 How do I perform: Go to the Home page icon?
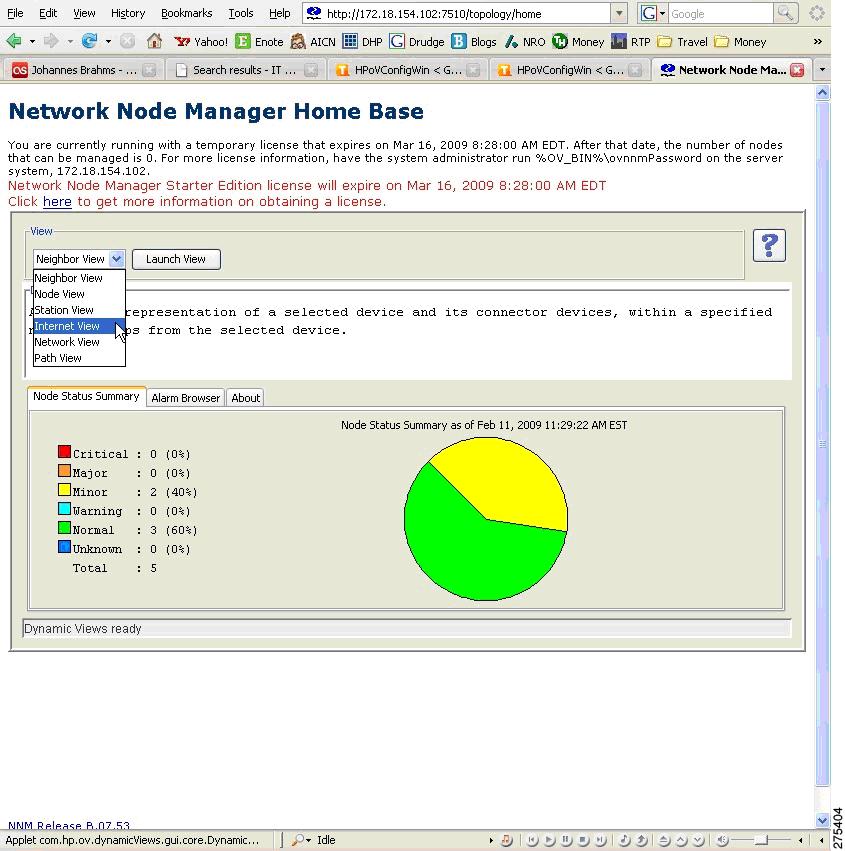(155, 41)
